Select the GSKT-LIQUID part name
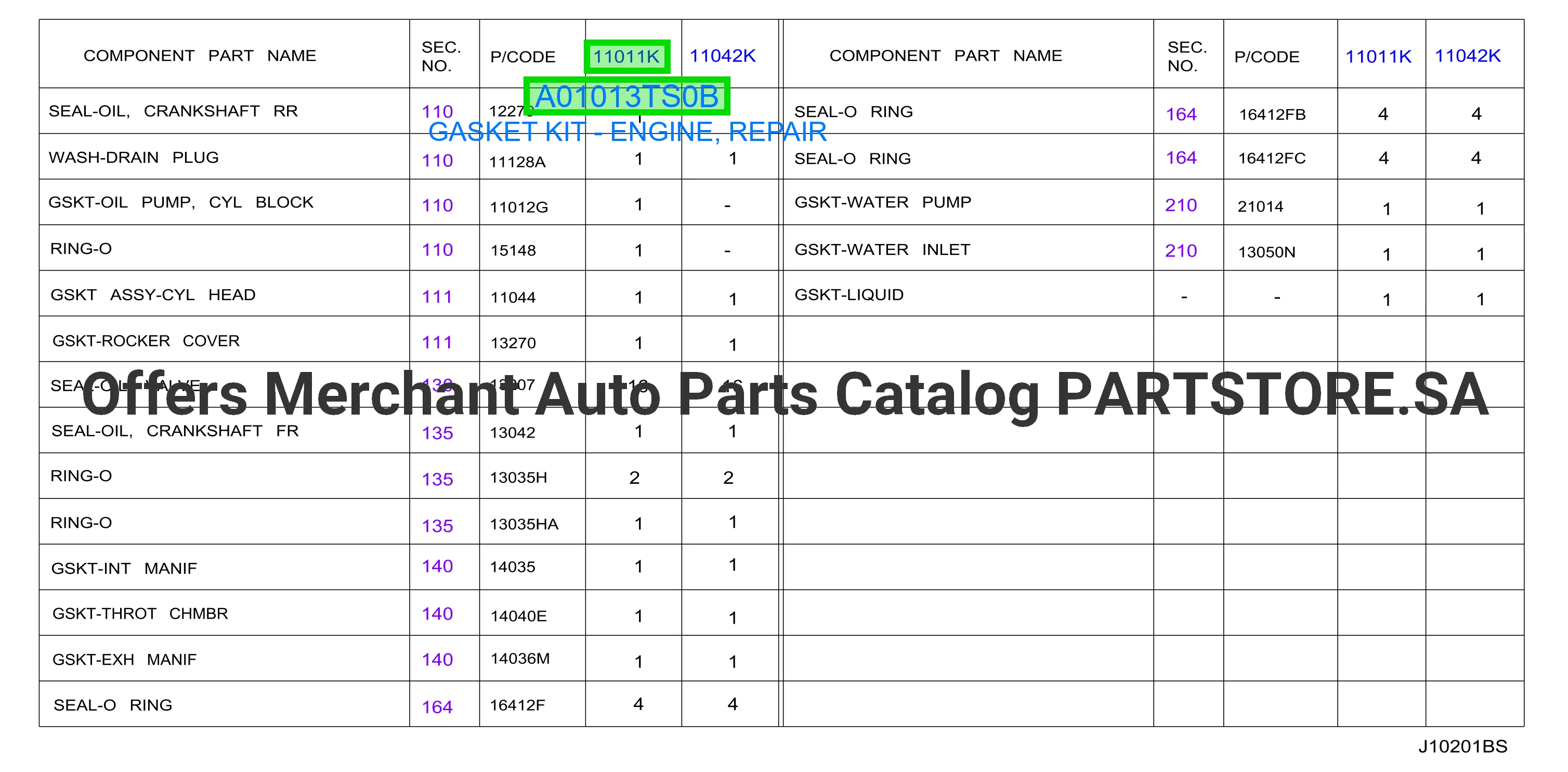This screenshot has width=1568, height=772. [848, 295]
